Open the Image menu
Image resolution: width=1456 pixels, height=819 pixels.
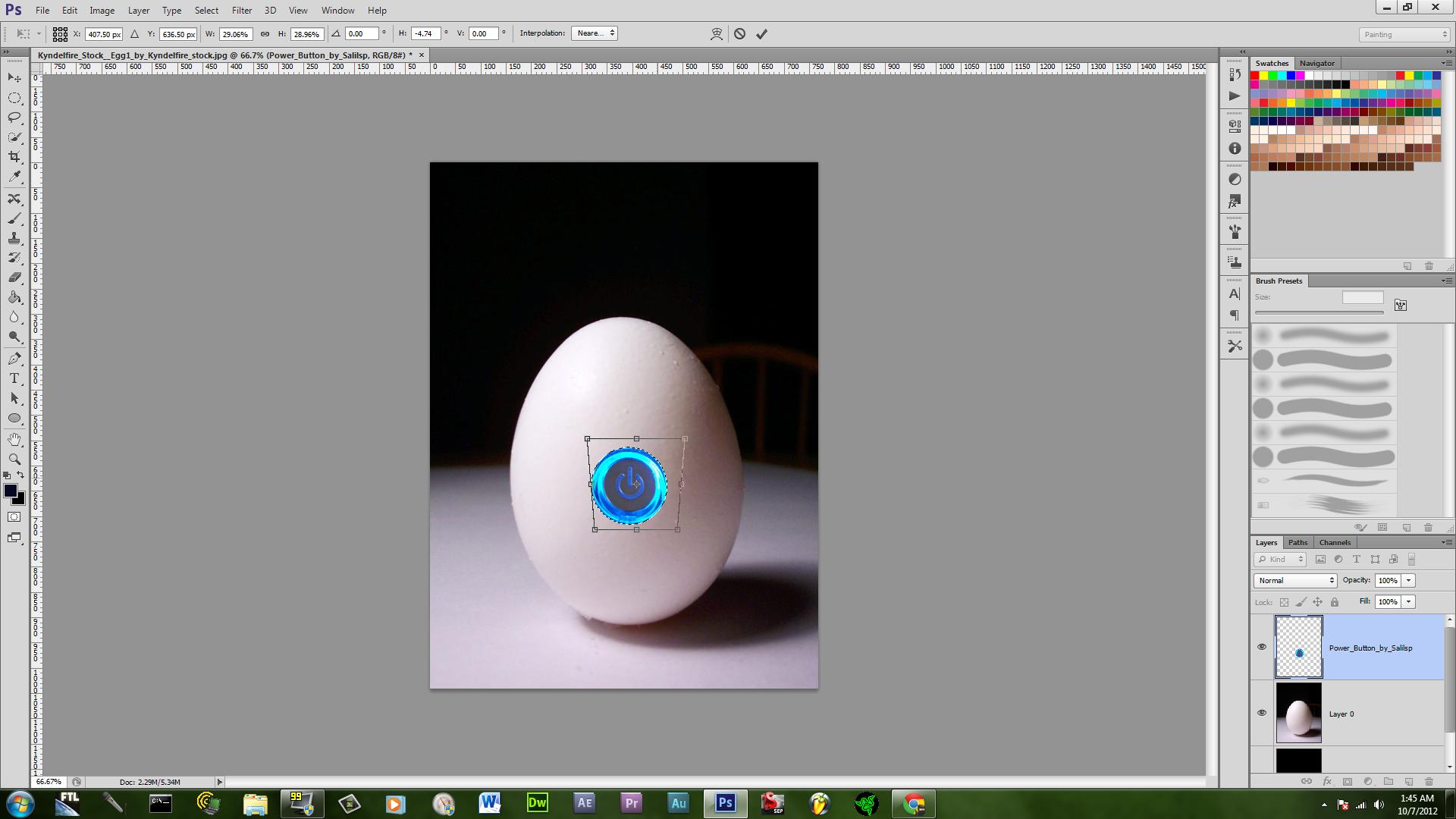(102, 11)
